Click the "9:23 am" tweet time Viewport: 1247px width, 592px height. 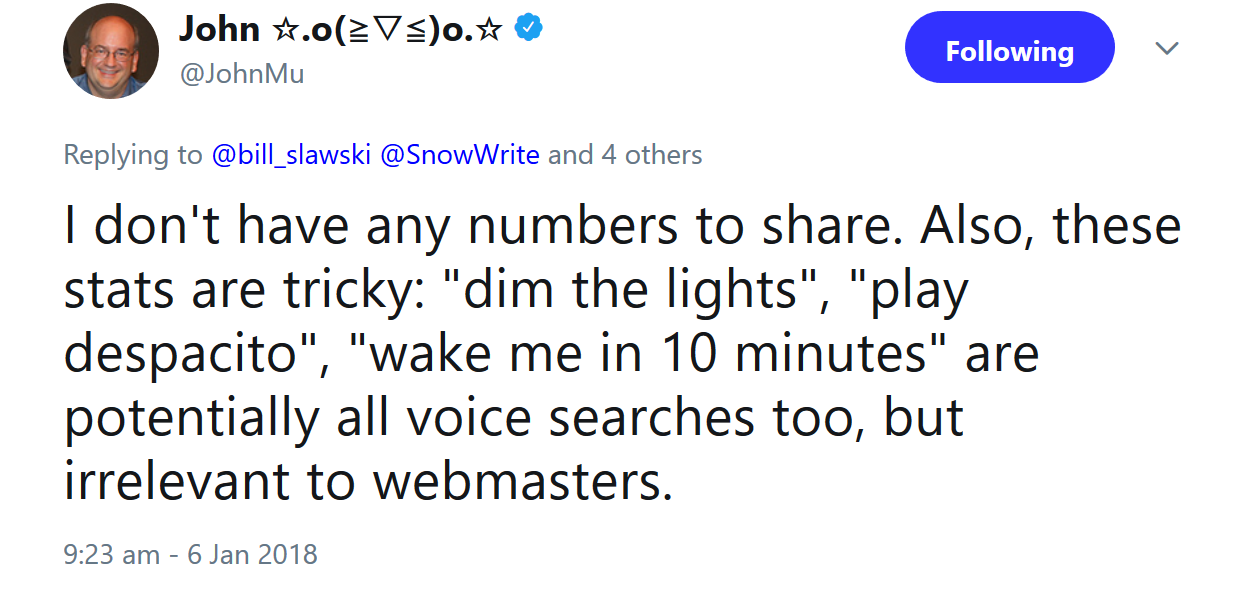pyautogui.click(x=111, y=554)
